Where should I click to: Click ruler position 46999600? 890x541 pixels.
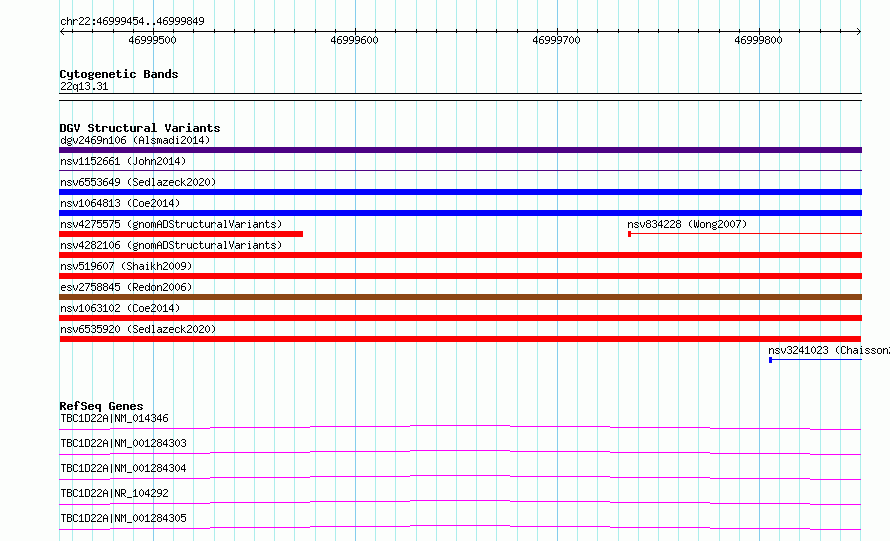coord(354,40)
